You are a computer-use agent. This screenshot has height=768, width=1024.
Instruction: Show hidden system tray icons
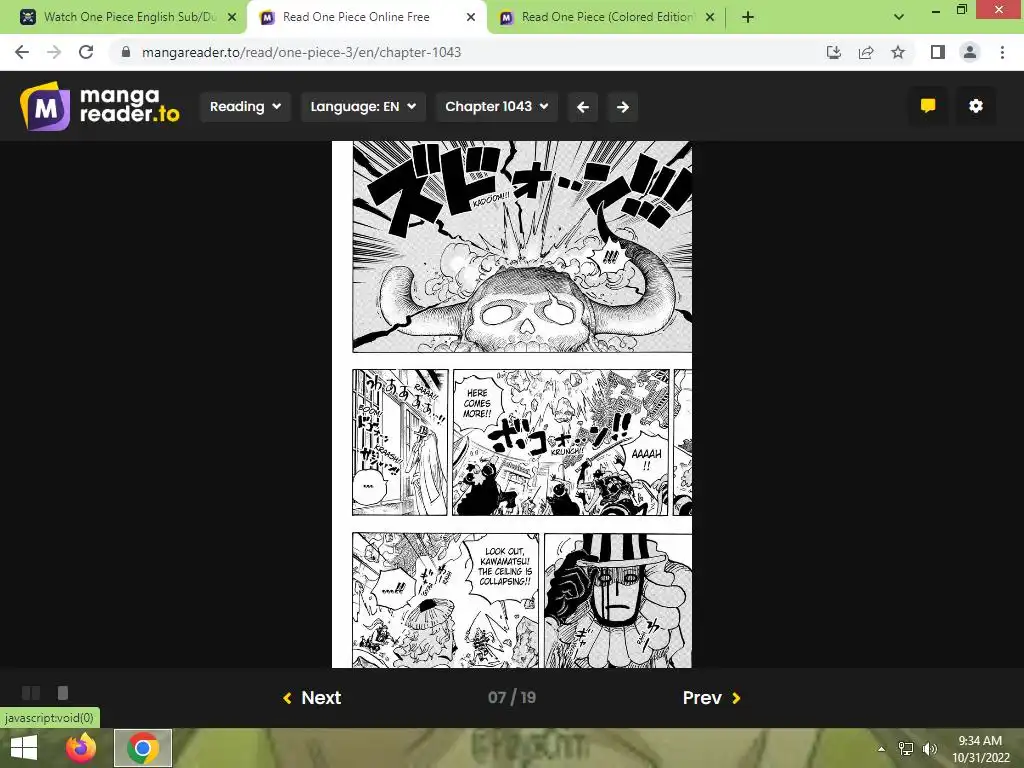click(x=882, y=749)
